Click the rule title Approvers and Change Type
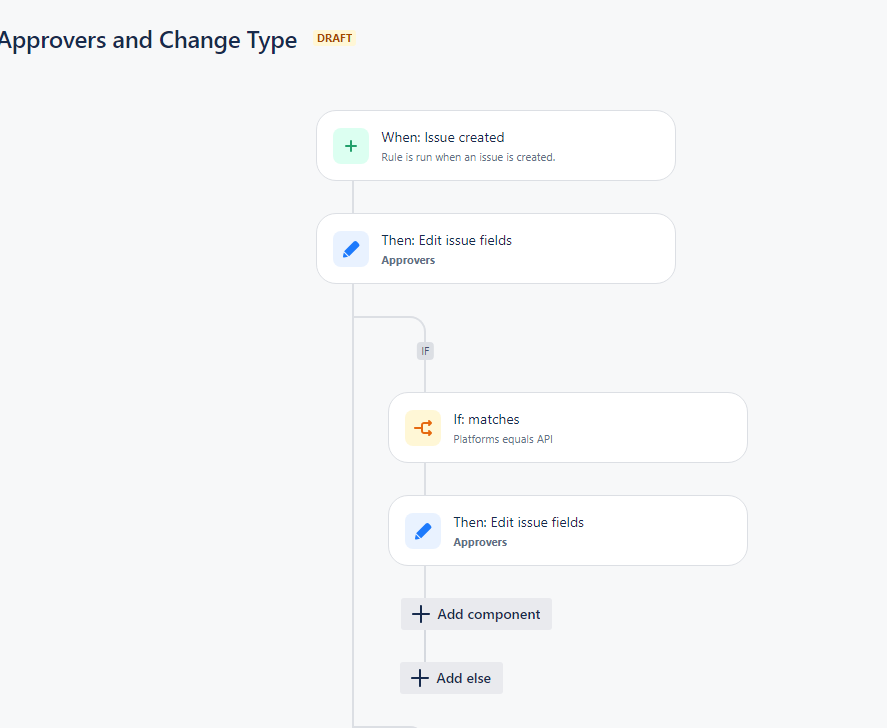This screenshot has width=887, height=728. (147, 41)
